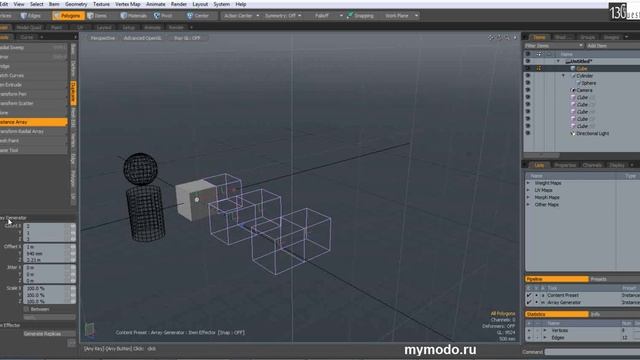Viewport: 640px width, 360px height.
Task: Open the Select menu
Action: tap(36, 4)
